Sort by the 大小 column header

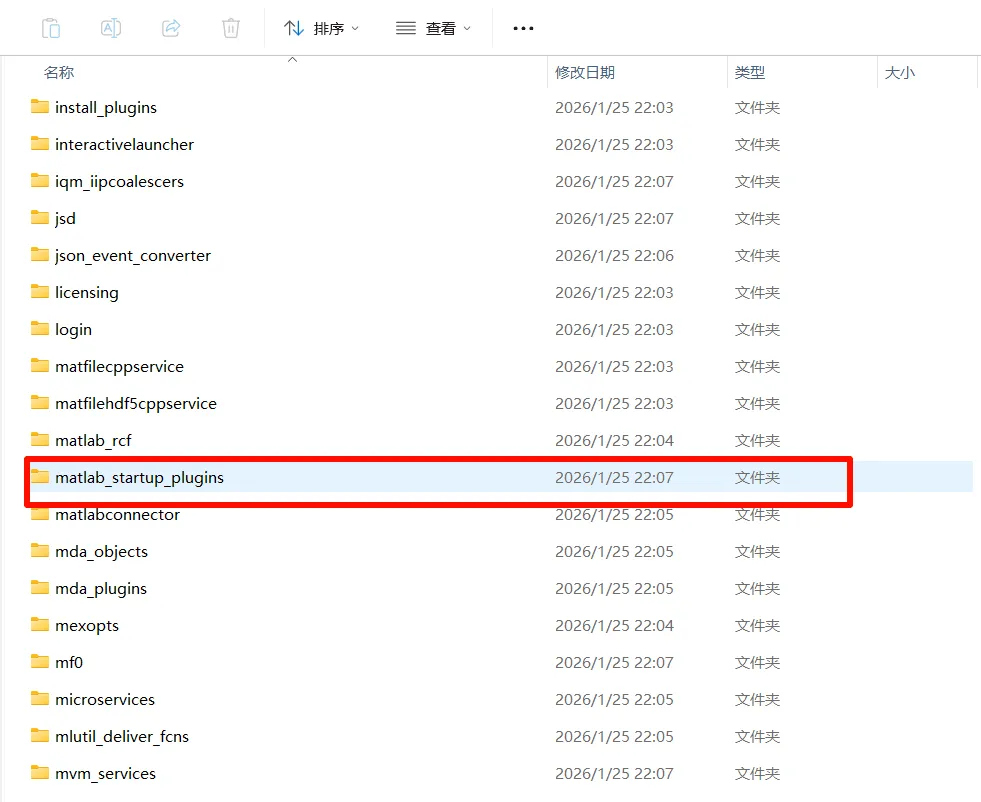(900, 73)
